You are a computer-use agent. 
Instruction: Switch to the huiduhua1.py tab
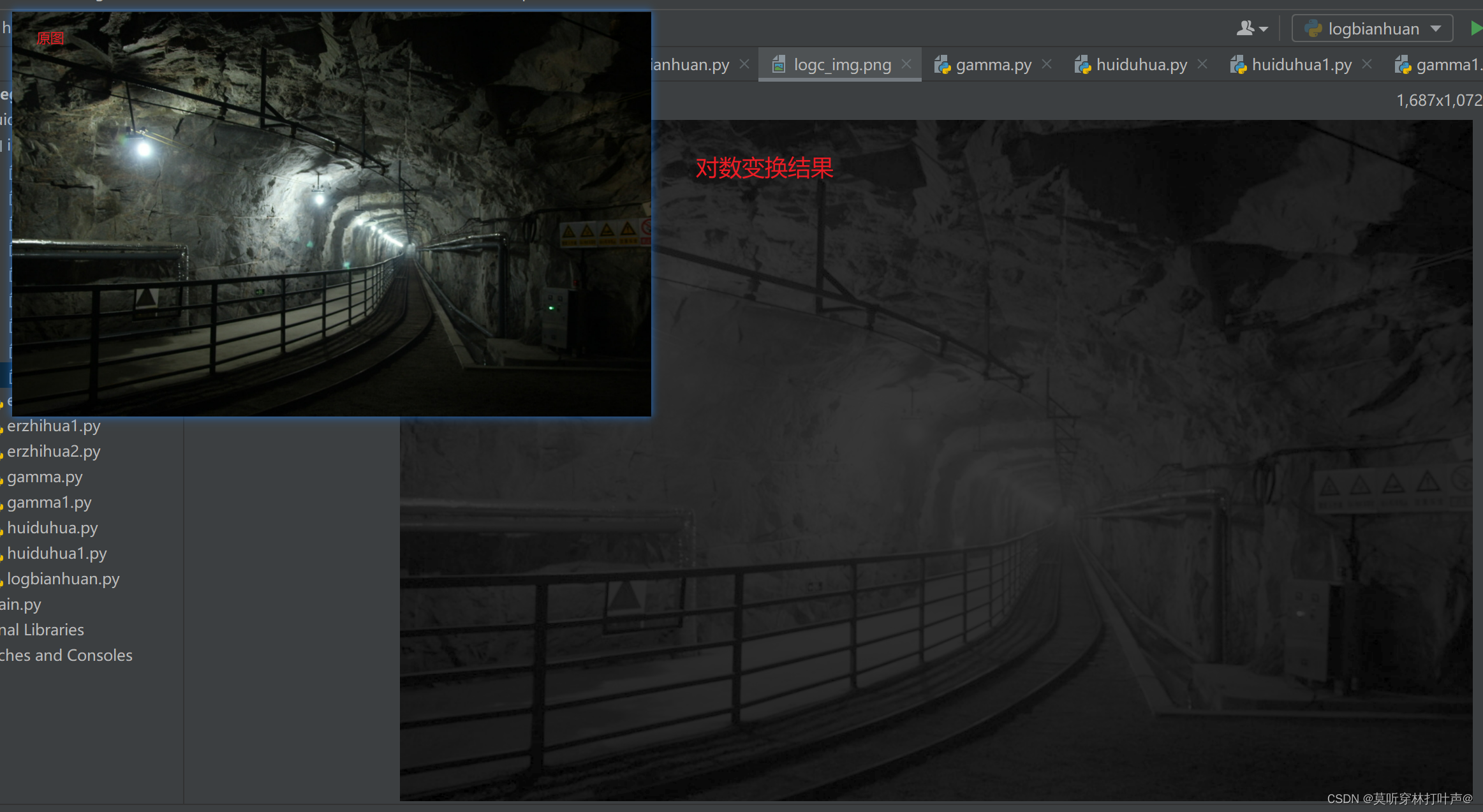tap(1301, 64)
